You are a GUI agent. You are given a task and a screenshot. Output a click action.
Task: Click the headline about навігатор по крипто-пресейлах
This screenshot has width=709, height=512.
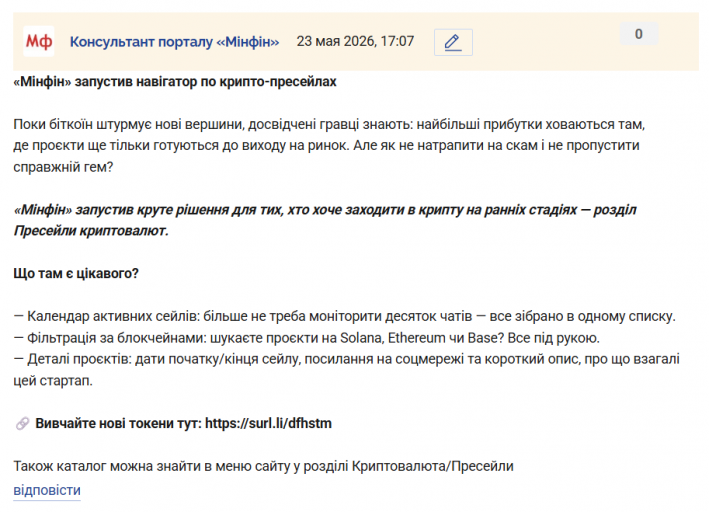coord(175,82)
